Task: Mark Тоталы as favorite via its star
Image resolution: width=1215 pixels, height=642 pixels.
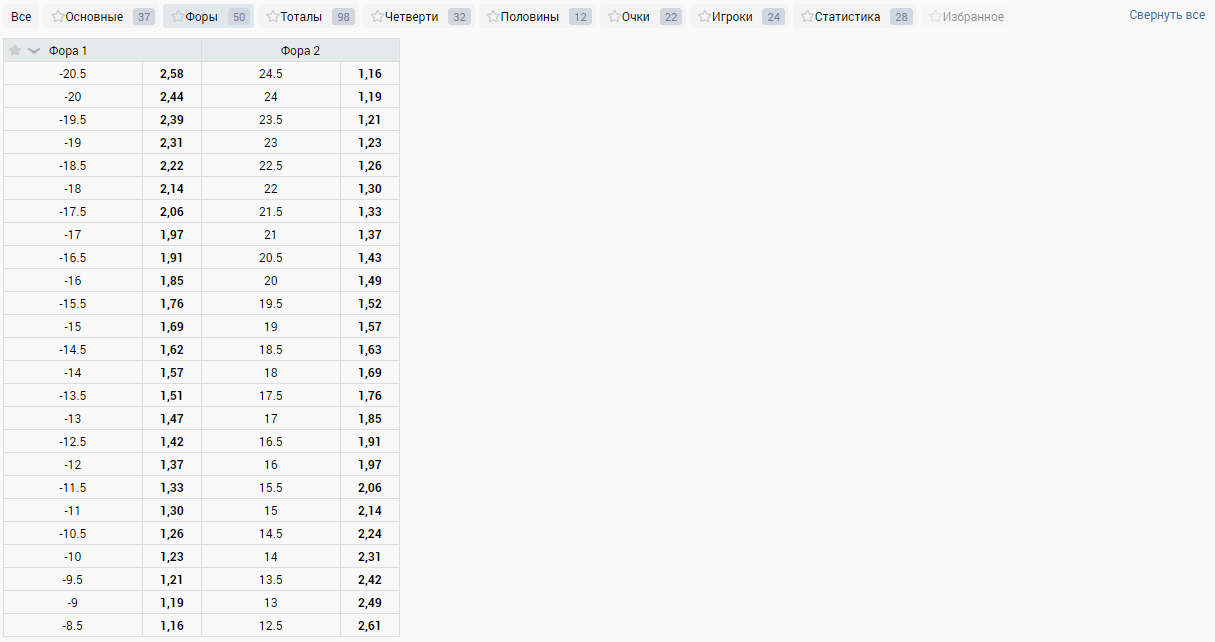Action: pos(273,17)
